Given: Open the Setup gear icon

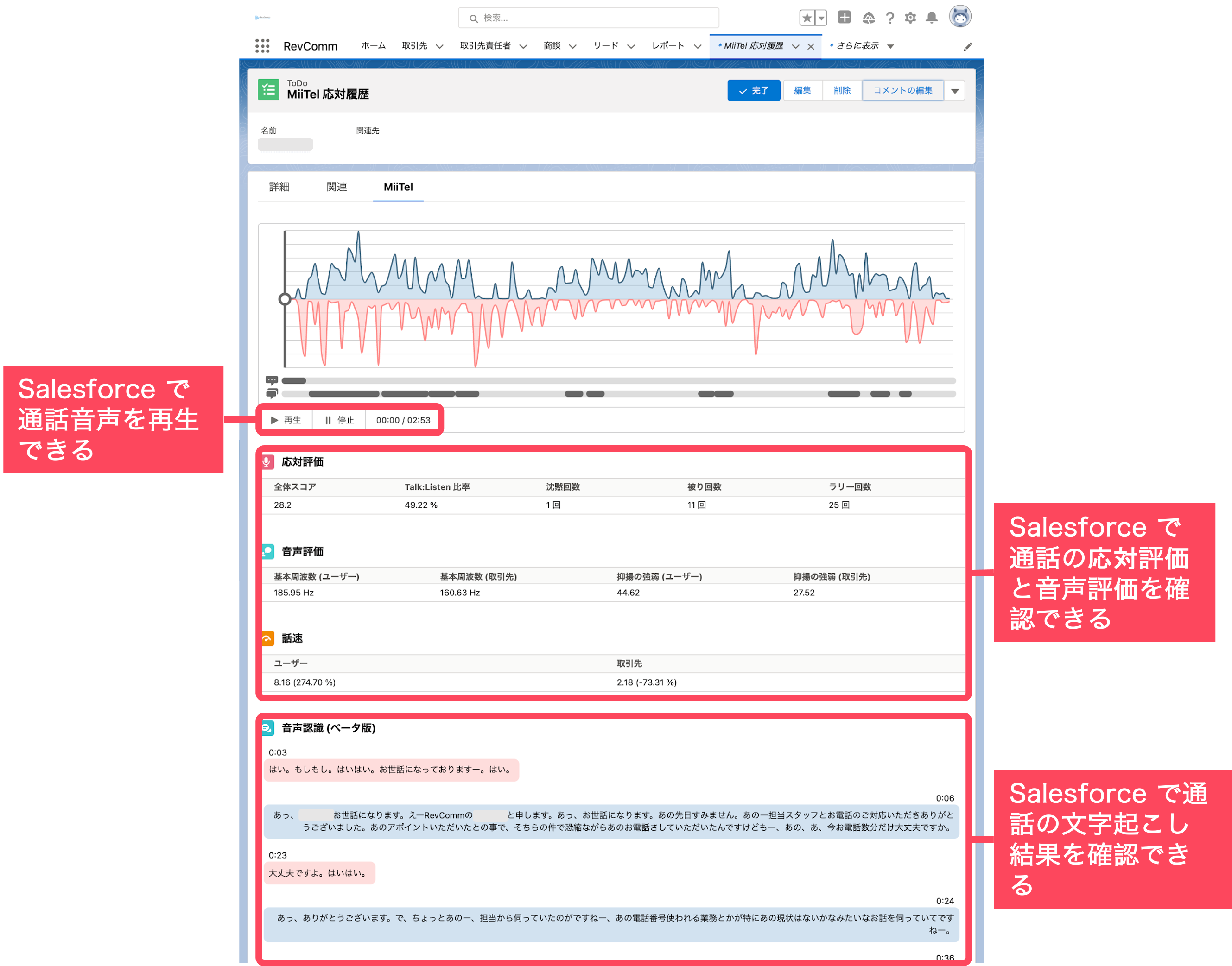Looking at the screenshot, I should pos(910,18).
